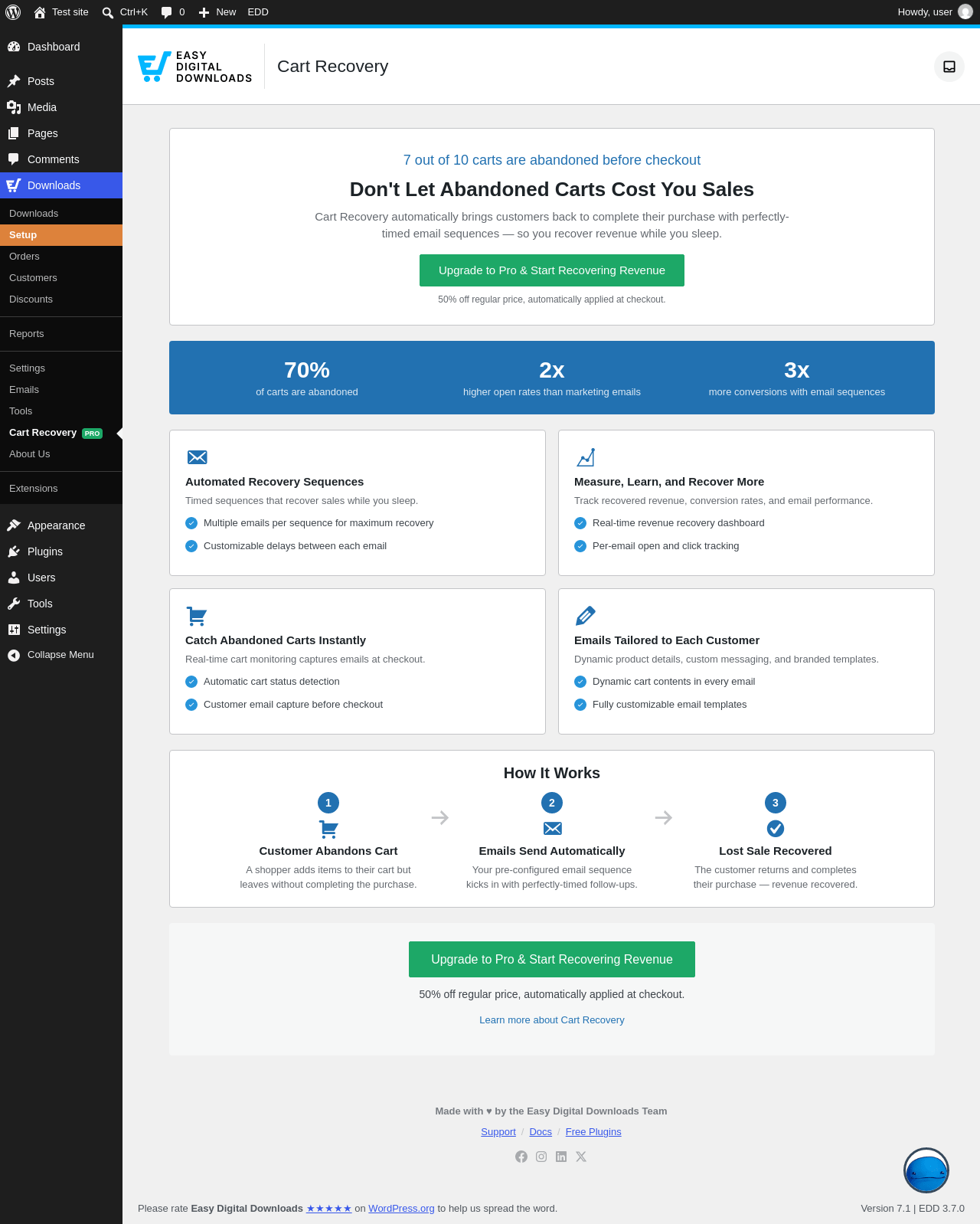Image resolution: width=980 pixels, height=1224 pixels.
Task: Click the WordPress logo icon
Action: click(x=13, y=12)
